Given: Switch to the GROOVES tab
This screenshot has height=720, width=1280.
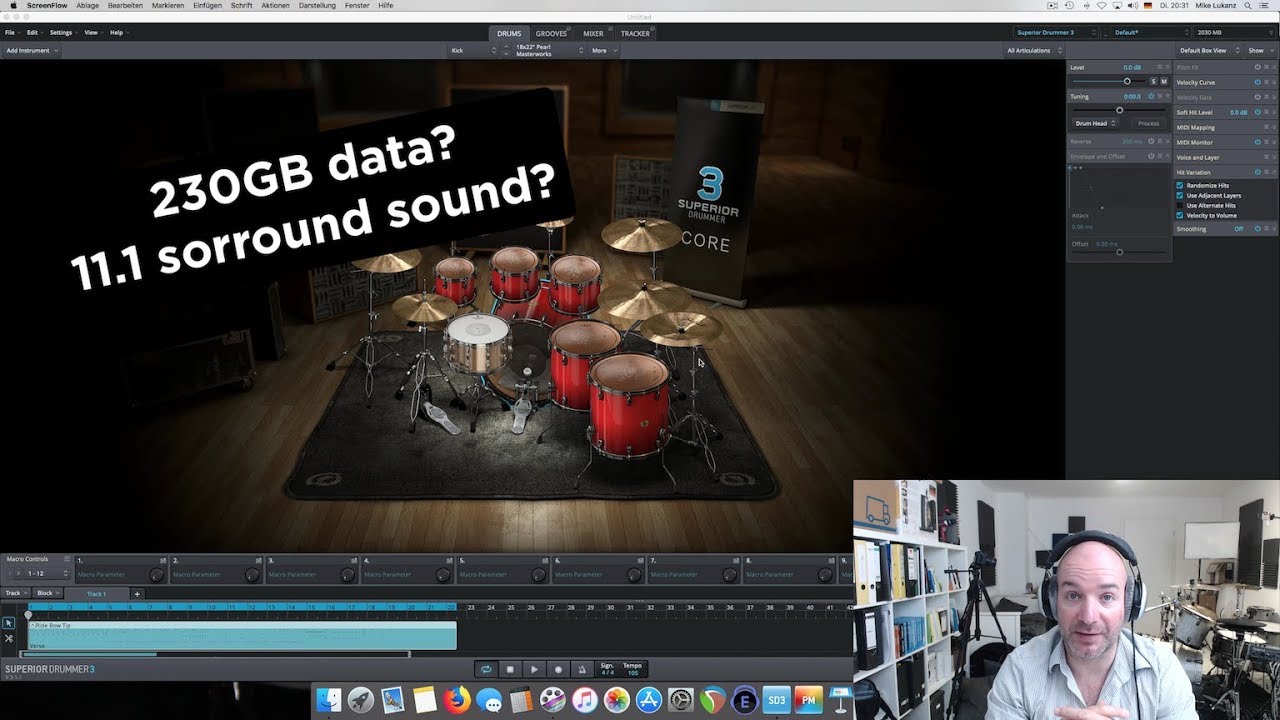Looking at the screenshot, I should (x=551, y=33).
